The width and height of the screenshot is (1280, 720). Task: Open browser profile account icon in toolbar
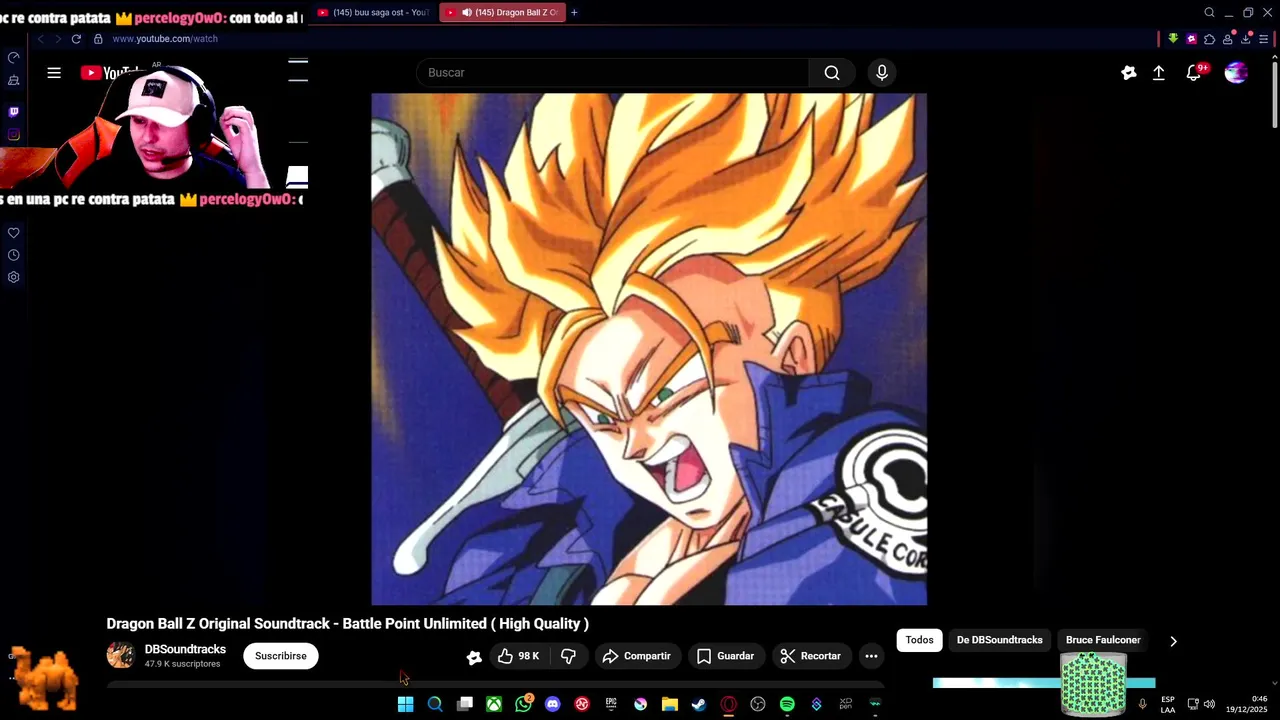click(1228, 39)
